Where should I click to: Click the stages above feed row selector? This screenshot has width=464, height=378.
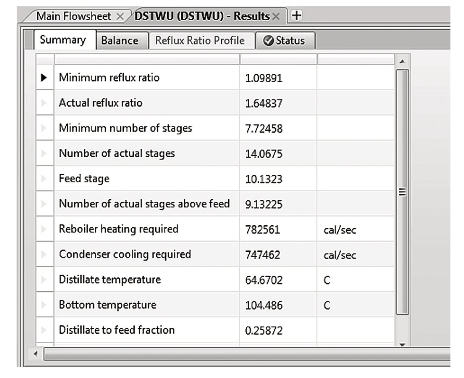[44, 204]
